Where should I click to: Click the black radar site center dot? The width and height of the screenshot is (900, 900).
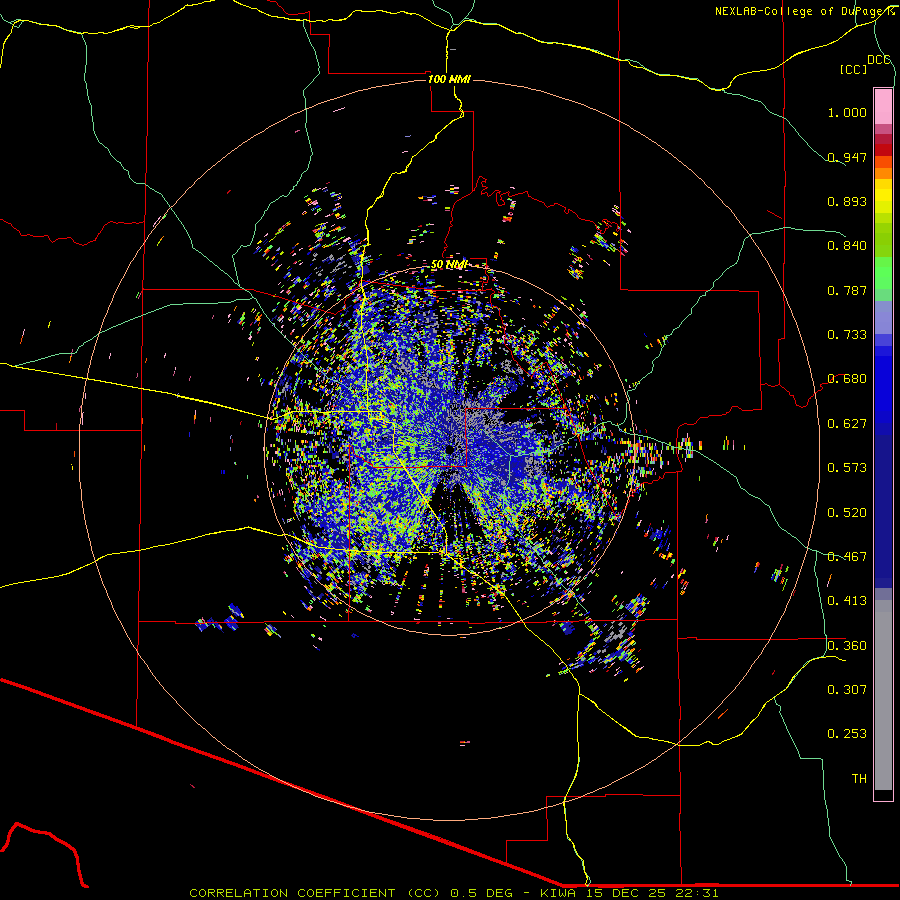click(450, 449)
